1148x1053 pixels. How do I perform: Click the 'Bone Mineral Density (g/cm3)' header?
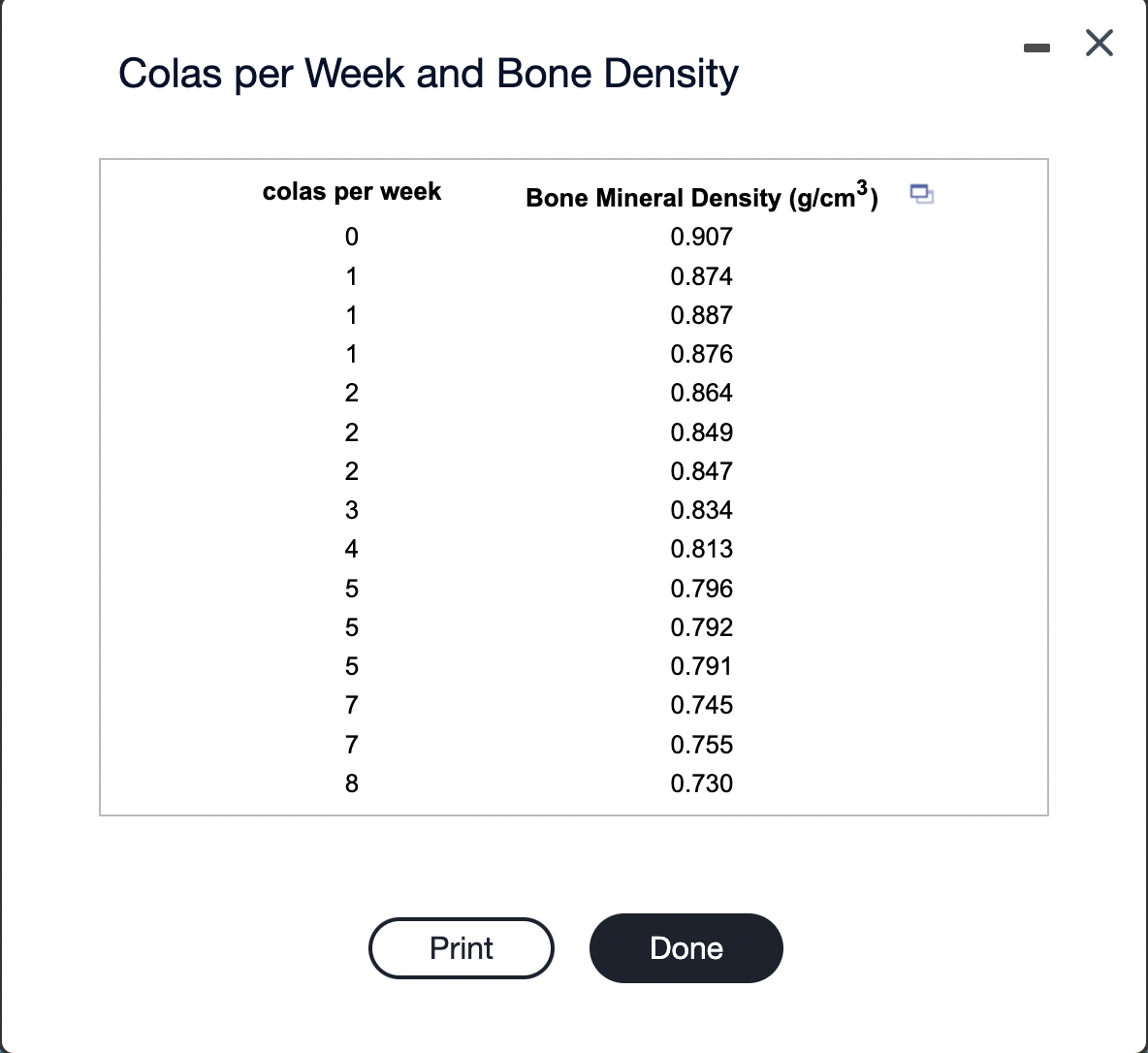(701, 197)
